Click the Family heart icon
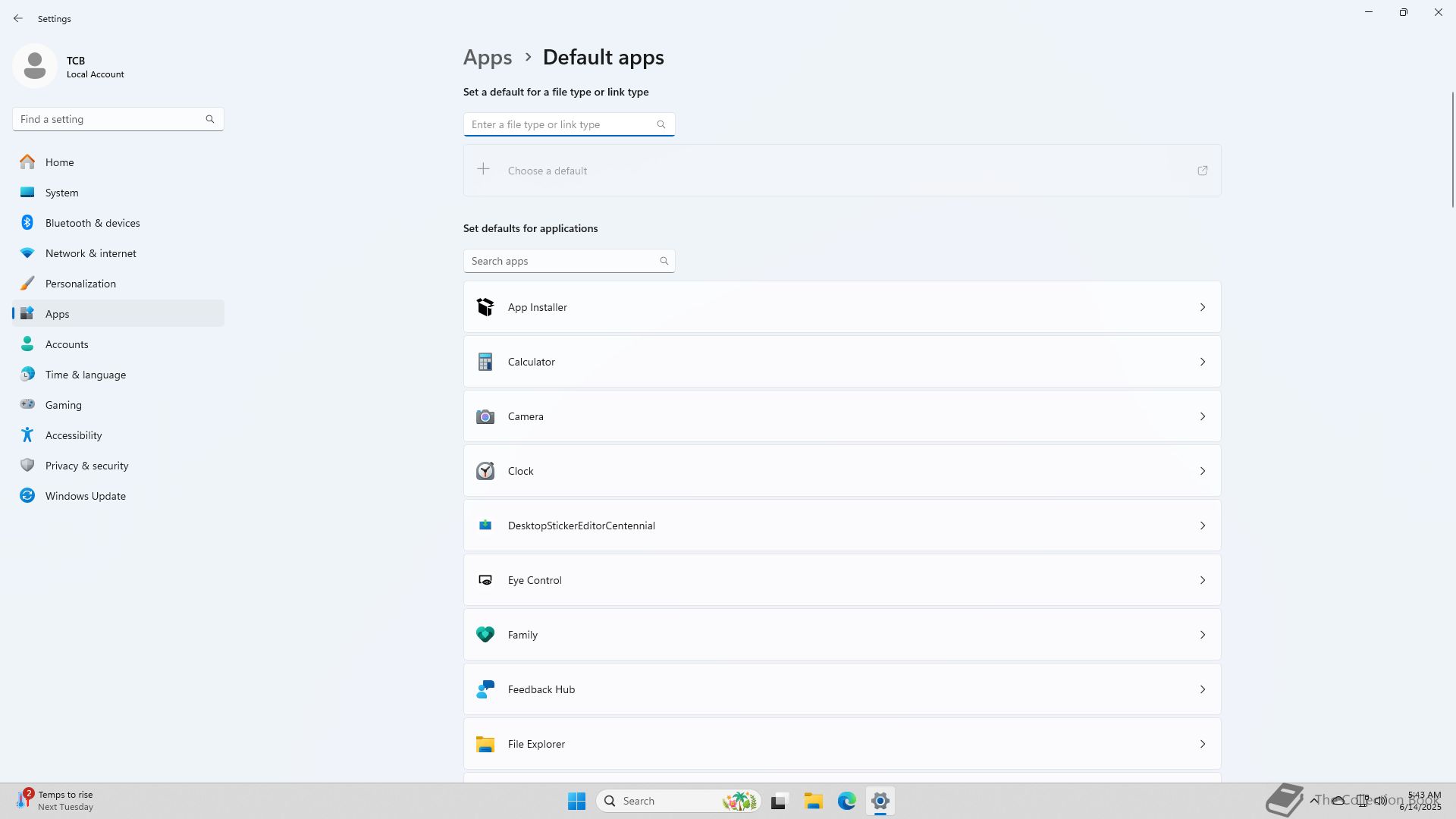The width and height of the screenshot is (1456, 819). click(485, 635)
